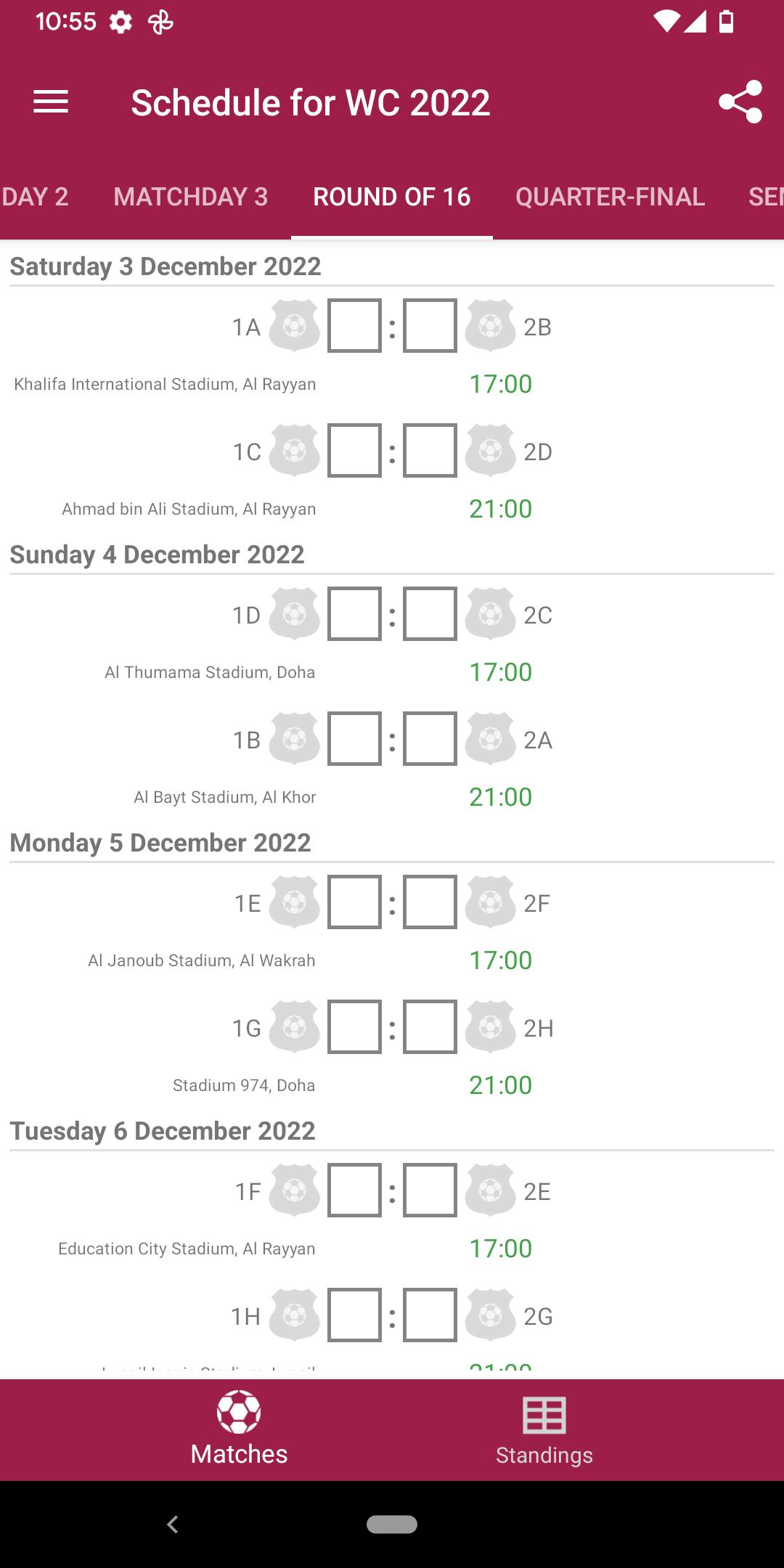This screenshot has width=784, height=1568.
Task: Select the Matches soccer ball icon
Action: pos(239,1412)
